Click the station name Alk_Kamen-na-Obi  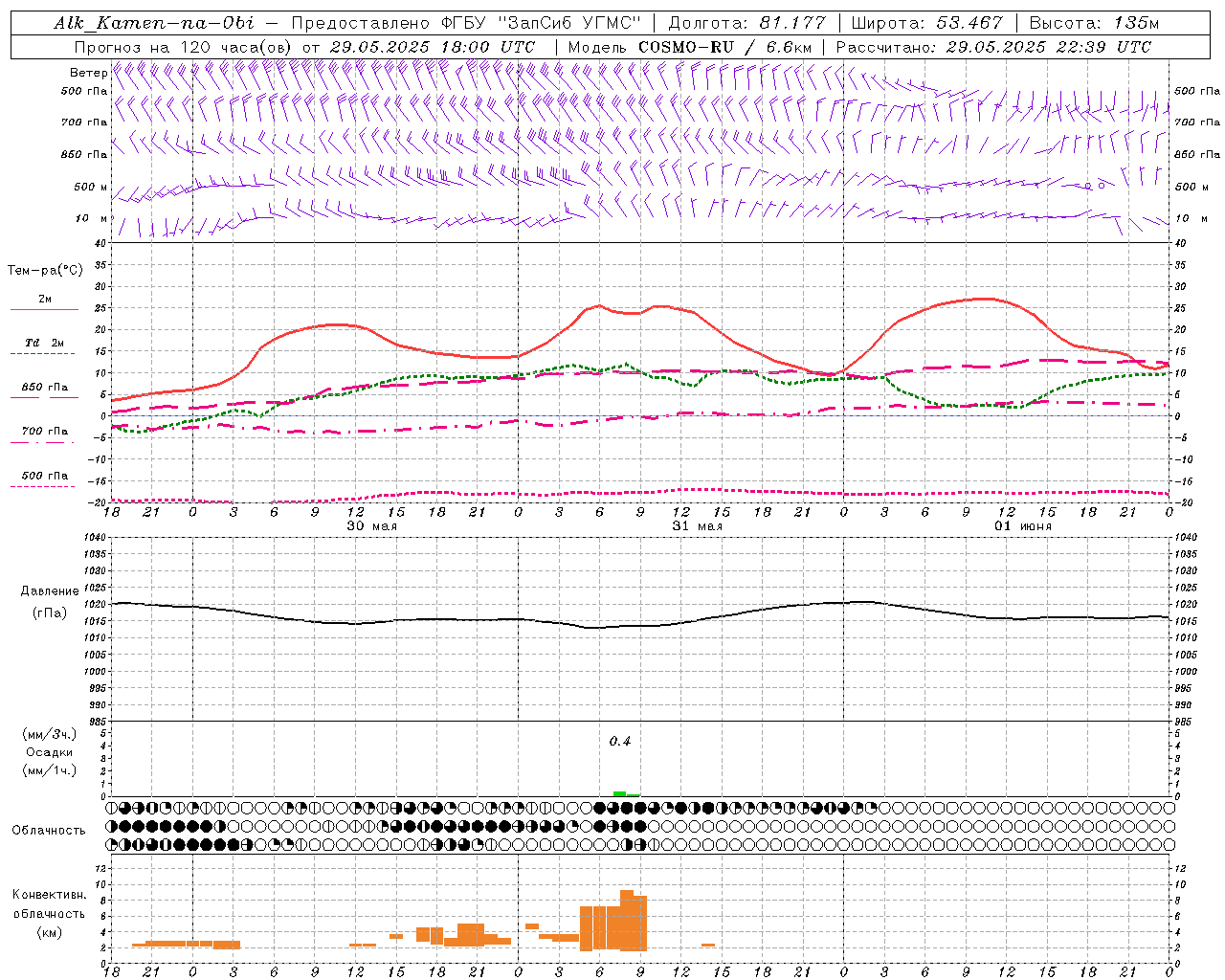point(153,23)
